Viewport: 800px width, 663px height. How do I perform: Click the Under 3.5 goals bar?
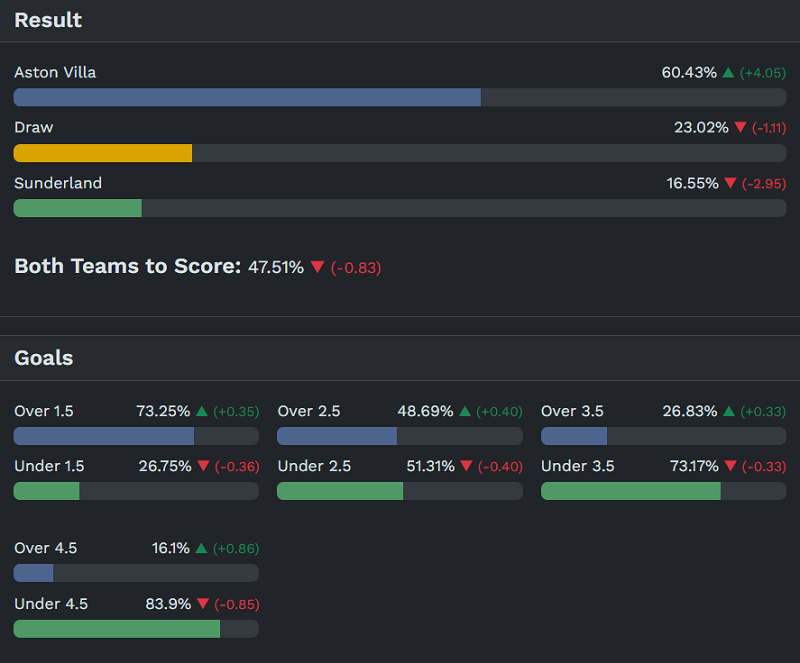pos(630,491)
